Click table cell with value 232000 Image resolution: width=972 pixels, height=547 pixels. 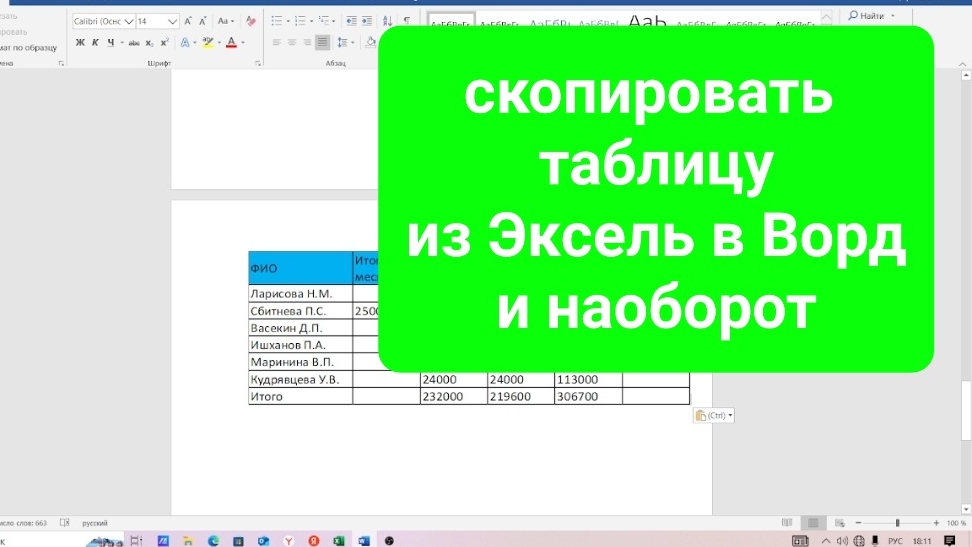[x=454, y=396]
